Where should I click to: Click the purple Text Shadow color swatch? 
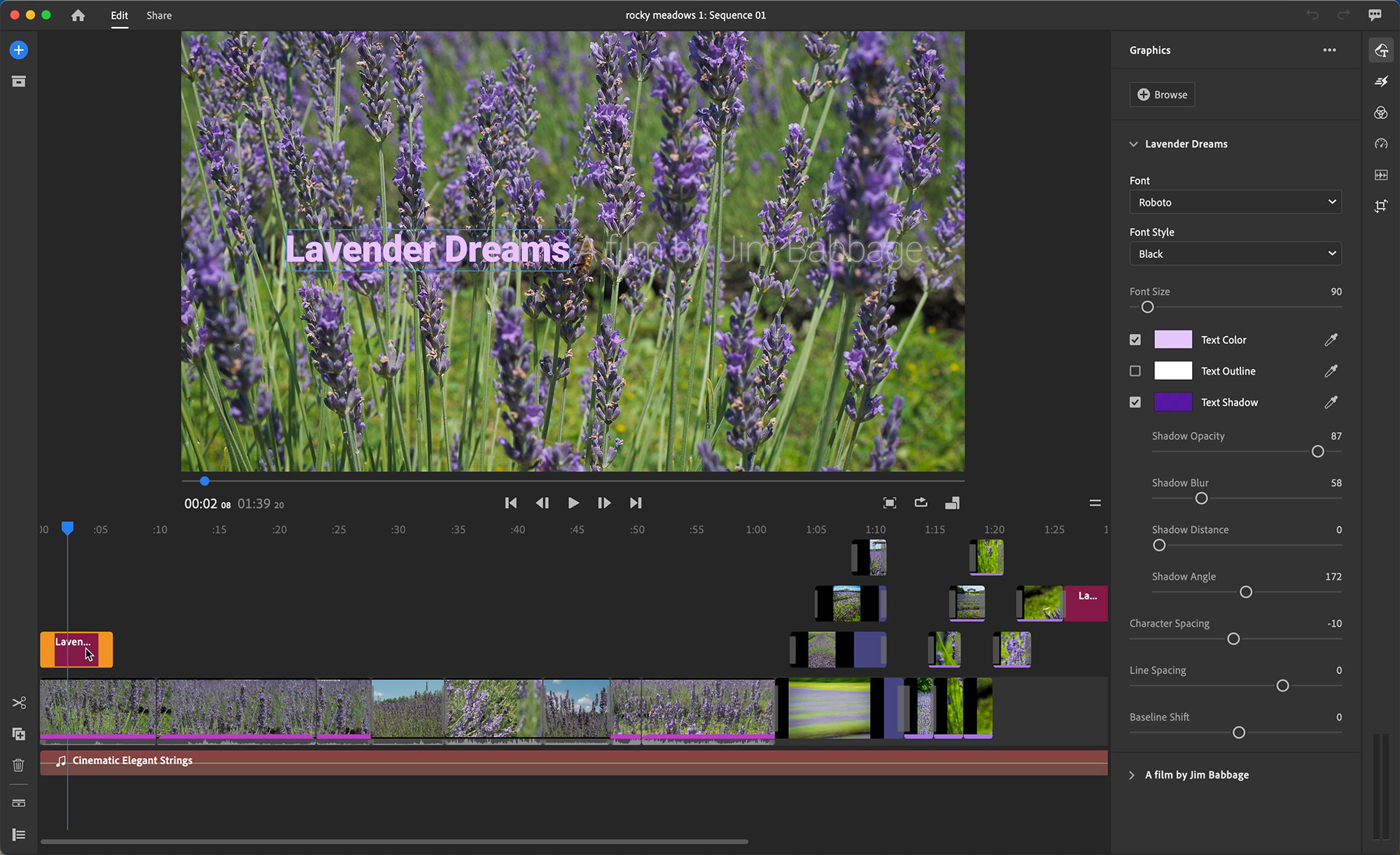click(x=1173, y=402)
